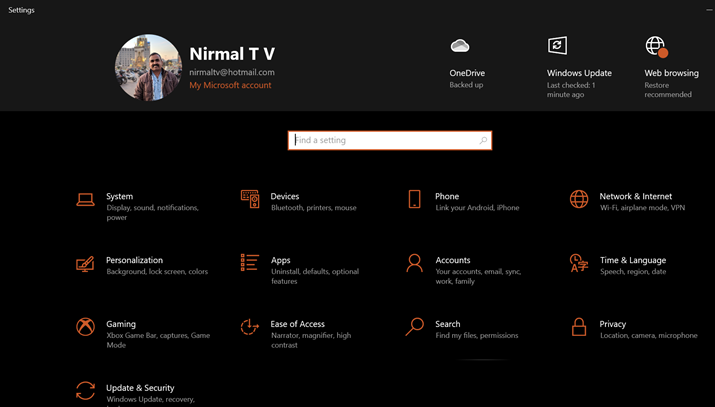Screen dimensions: 715x407
Task: Click 'Windows Update, recovery' description
Action: click(150, 399)
